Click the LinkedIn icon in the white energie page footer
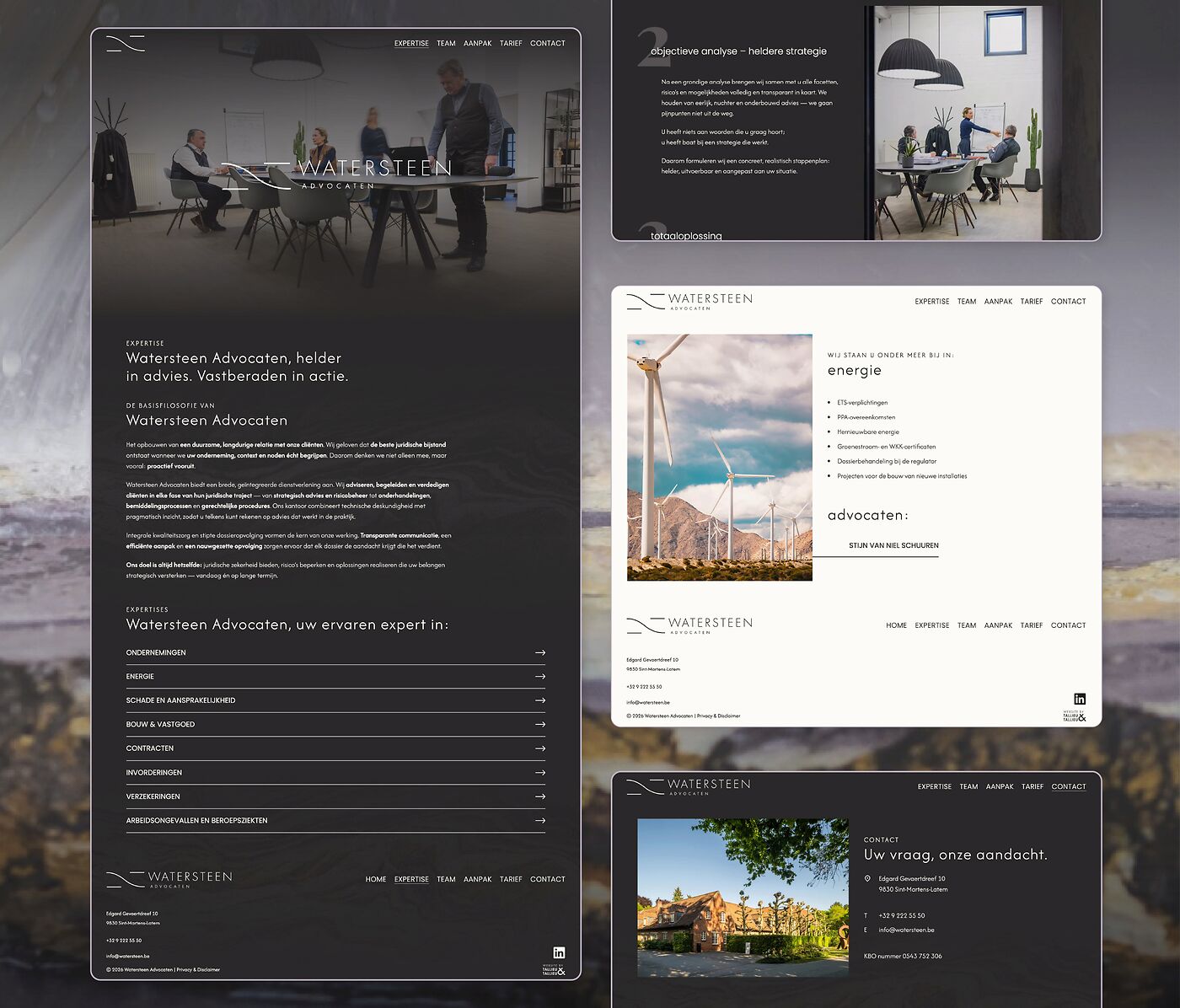This screenshot has height=1008, width=1180. [x=1080, y=699]
